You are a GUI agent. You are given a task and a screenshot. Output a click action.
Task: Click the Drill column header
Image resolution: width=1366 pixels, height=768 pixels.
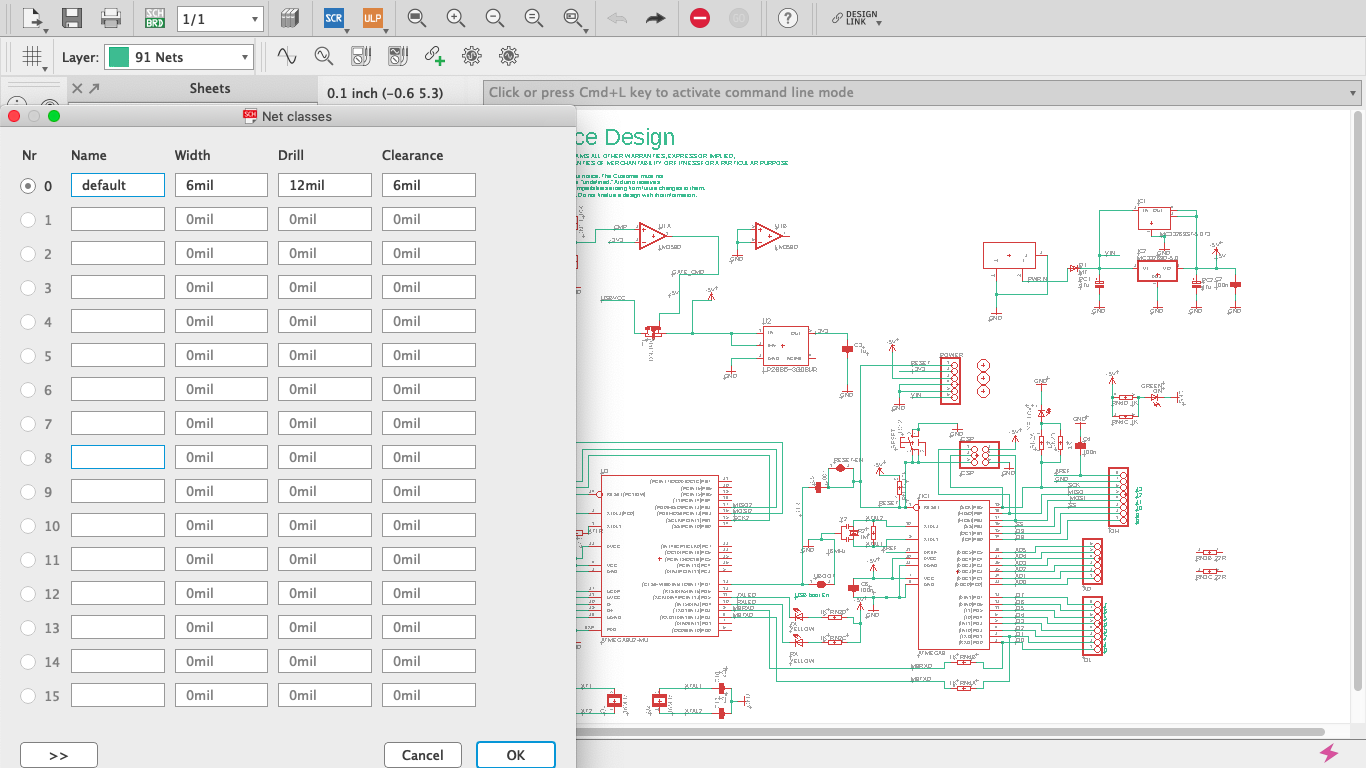click(x=291, y=155)
